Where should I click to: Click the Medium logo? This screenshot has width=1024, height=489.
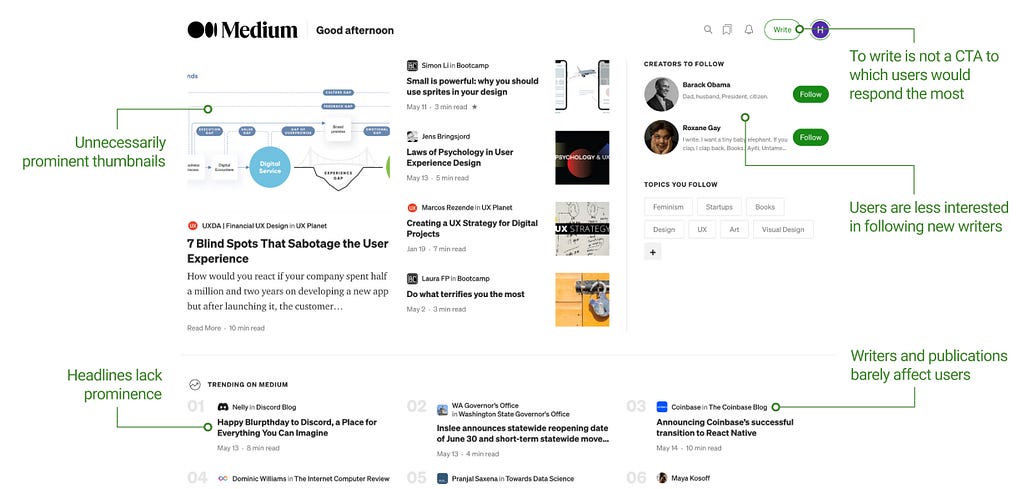[242, 30]
